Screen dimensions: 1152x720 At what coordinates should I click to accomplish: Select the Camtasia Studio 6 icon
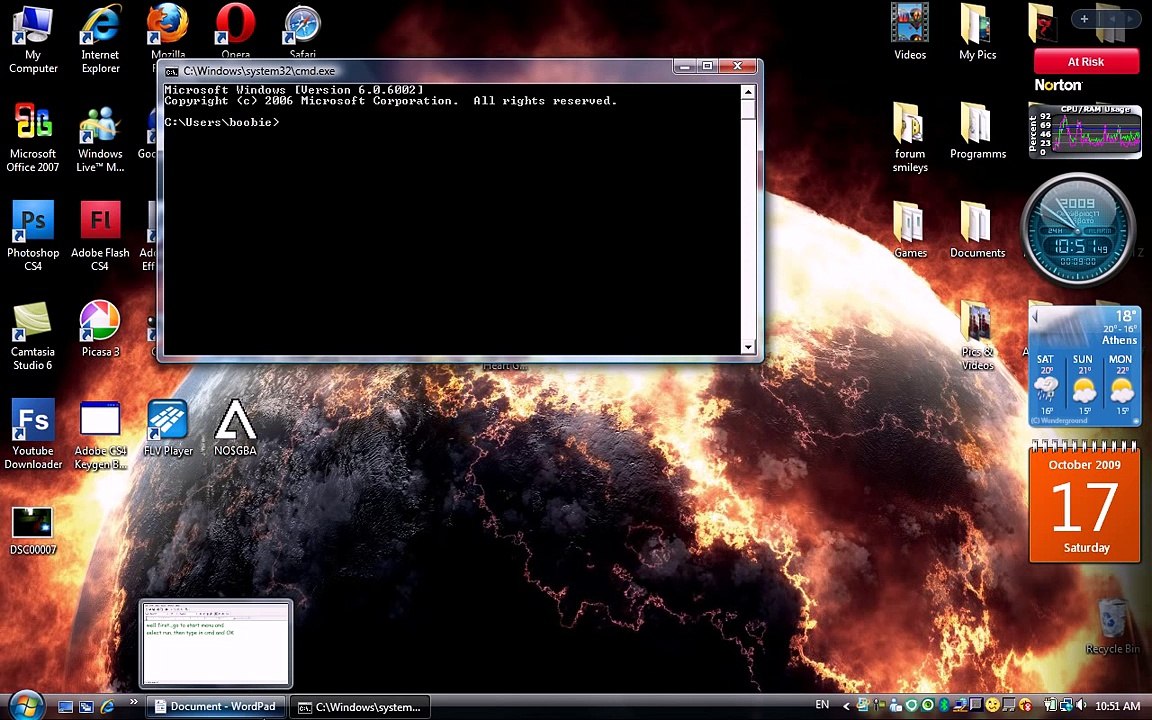(x=32, y=335)
